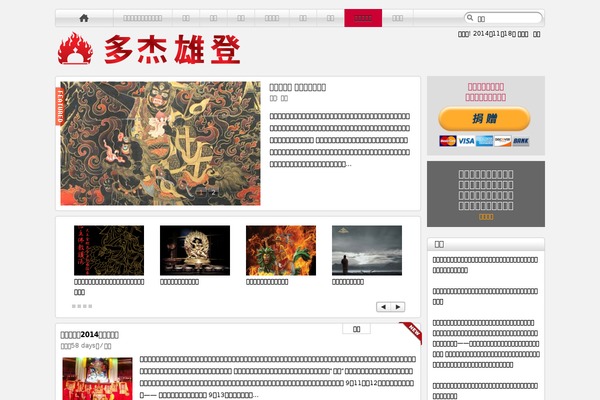Image resolution: width=600 pixels, height=400 pixels.
Task: Advance the carousel with right arrow
Action: click(x=398, y=307)
